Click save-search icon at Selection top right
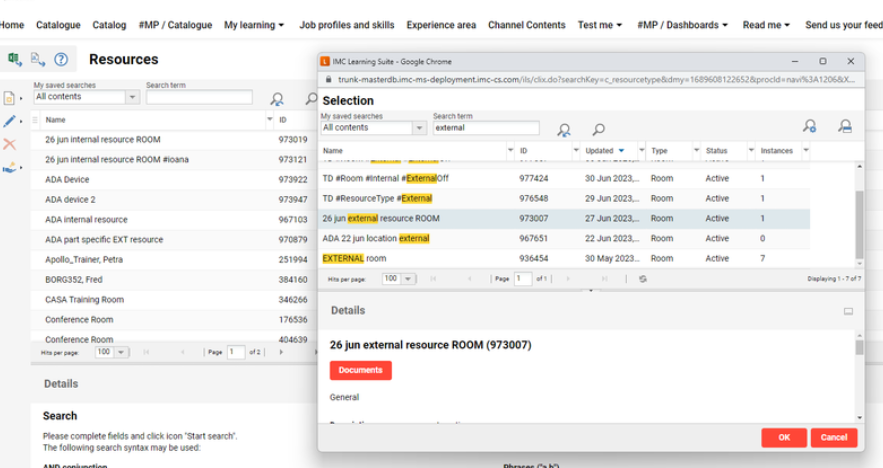 click(810, 126)
